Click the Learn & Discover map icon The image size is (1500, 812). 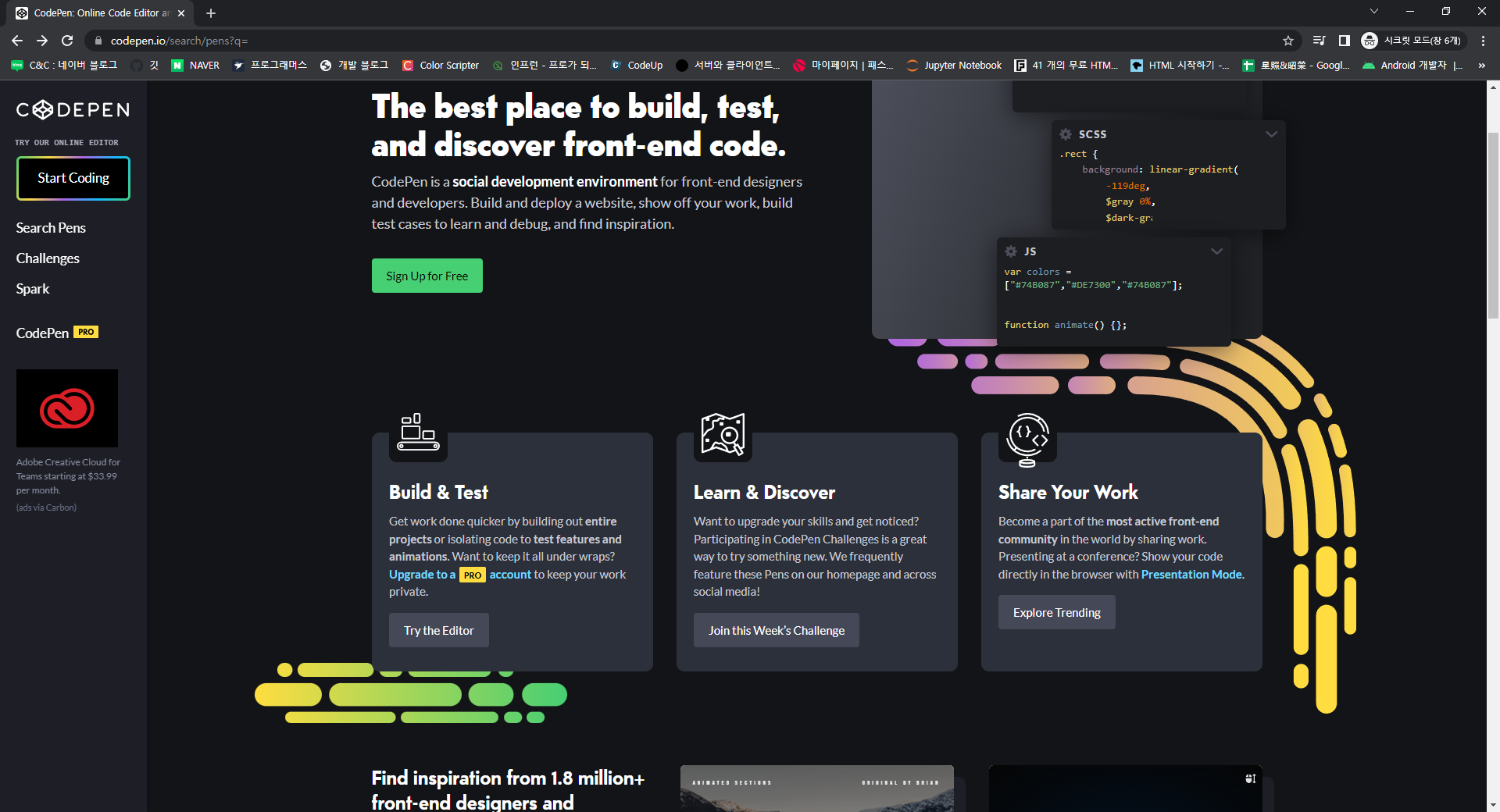pos(723,434)
